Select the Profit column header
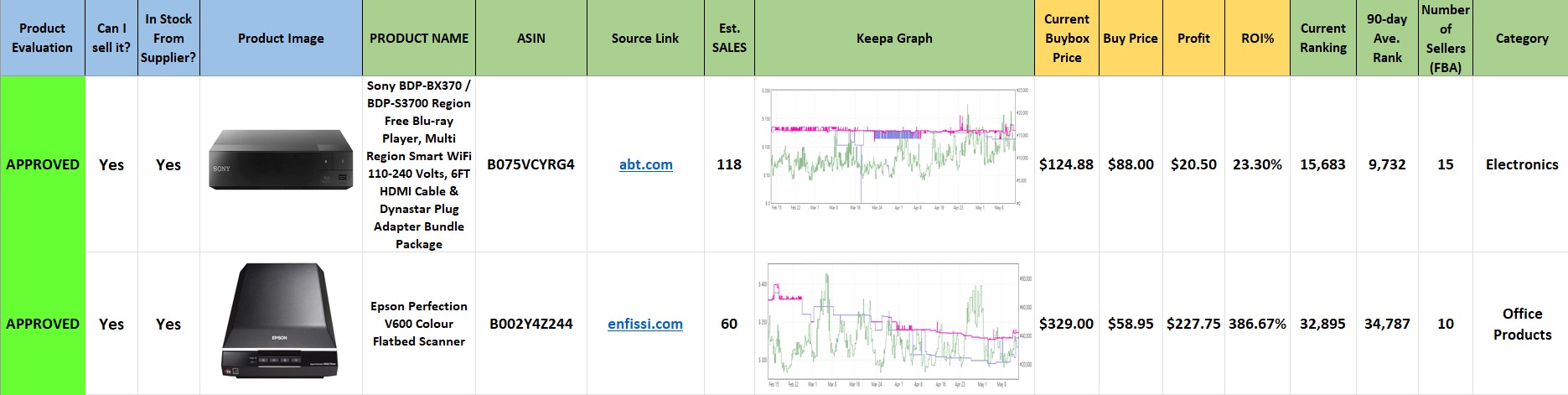Viewport: 1568px width, 395px height. 1193,39
